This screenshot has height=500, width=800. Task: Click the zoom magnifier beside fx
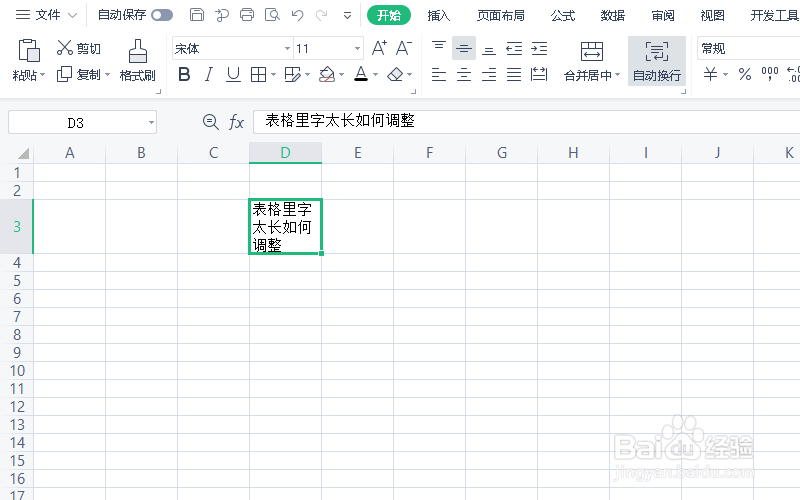210,122
